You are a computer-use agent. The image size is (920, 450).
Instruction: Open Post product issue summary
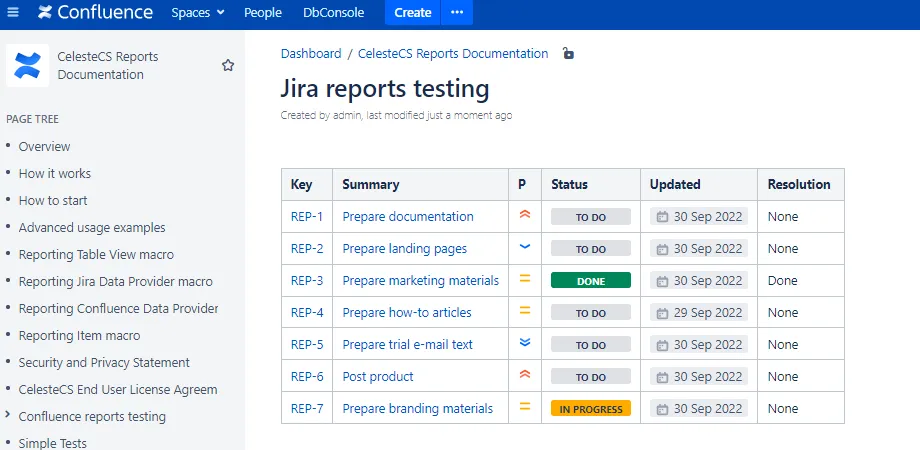(378, 377)
